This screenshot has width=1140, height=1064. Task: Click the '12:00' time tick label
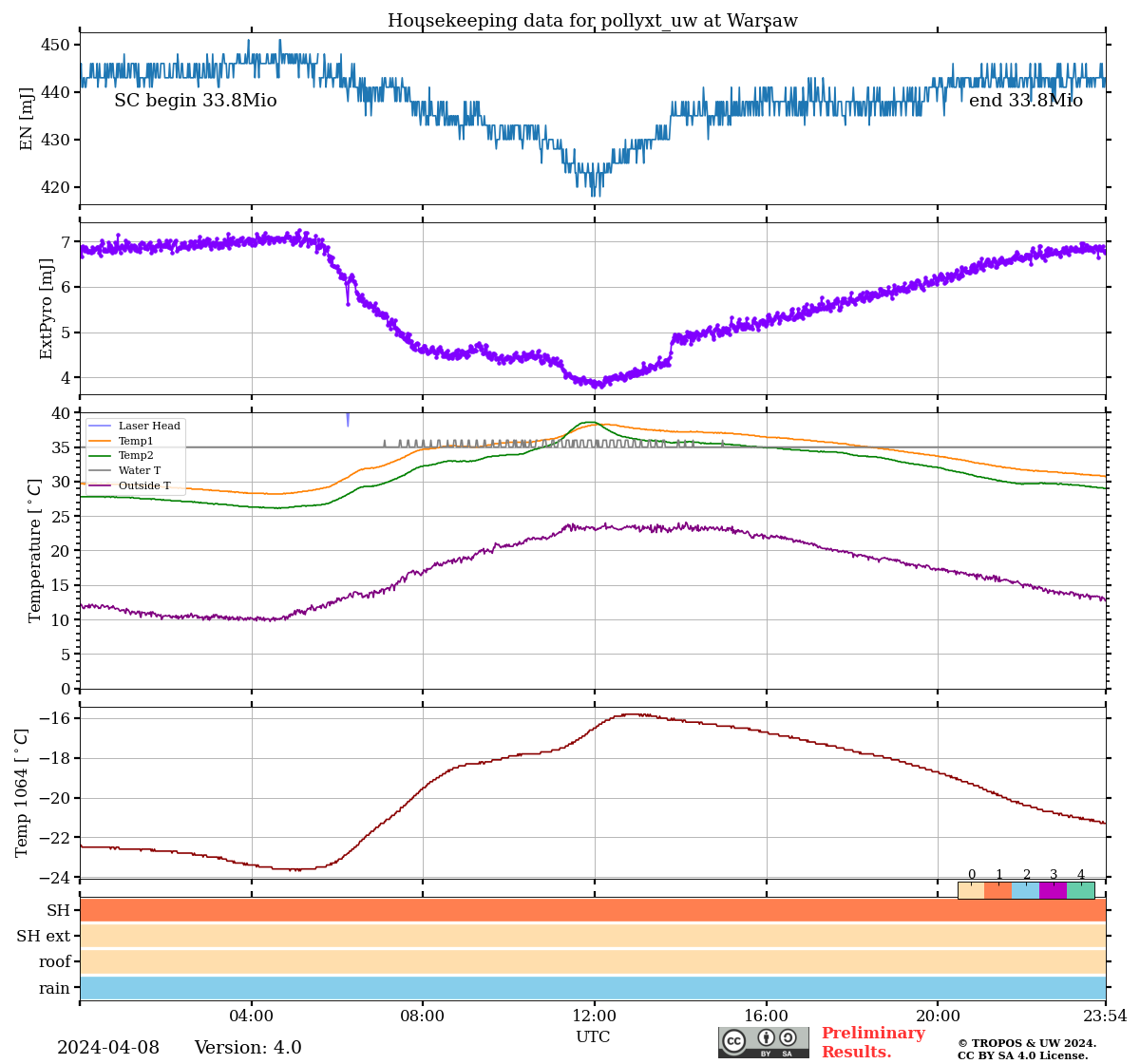(x=595, y=1016)
